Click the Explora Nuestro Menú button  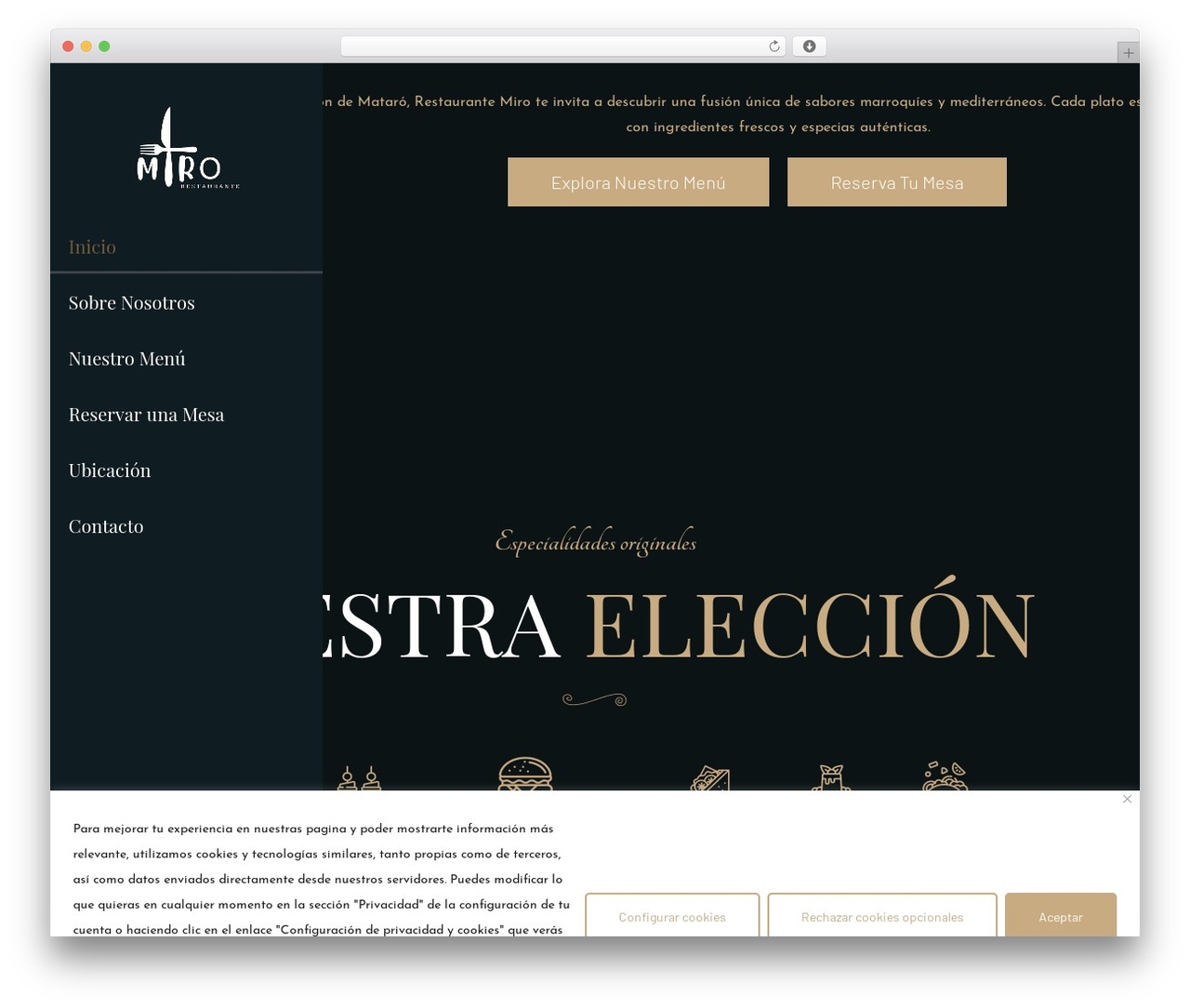pos(638,182)
